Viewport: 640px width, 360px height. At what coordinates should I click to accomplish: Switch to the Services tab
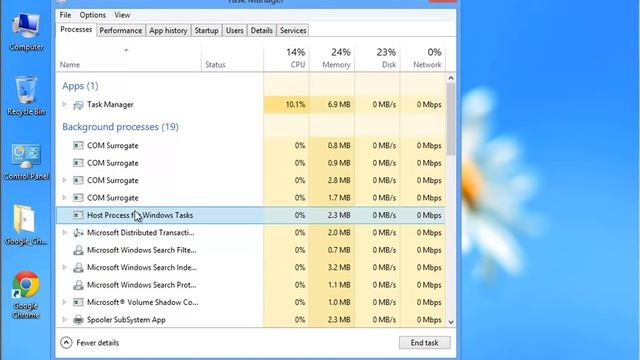pos(293,31)
